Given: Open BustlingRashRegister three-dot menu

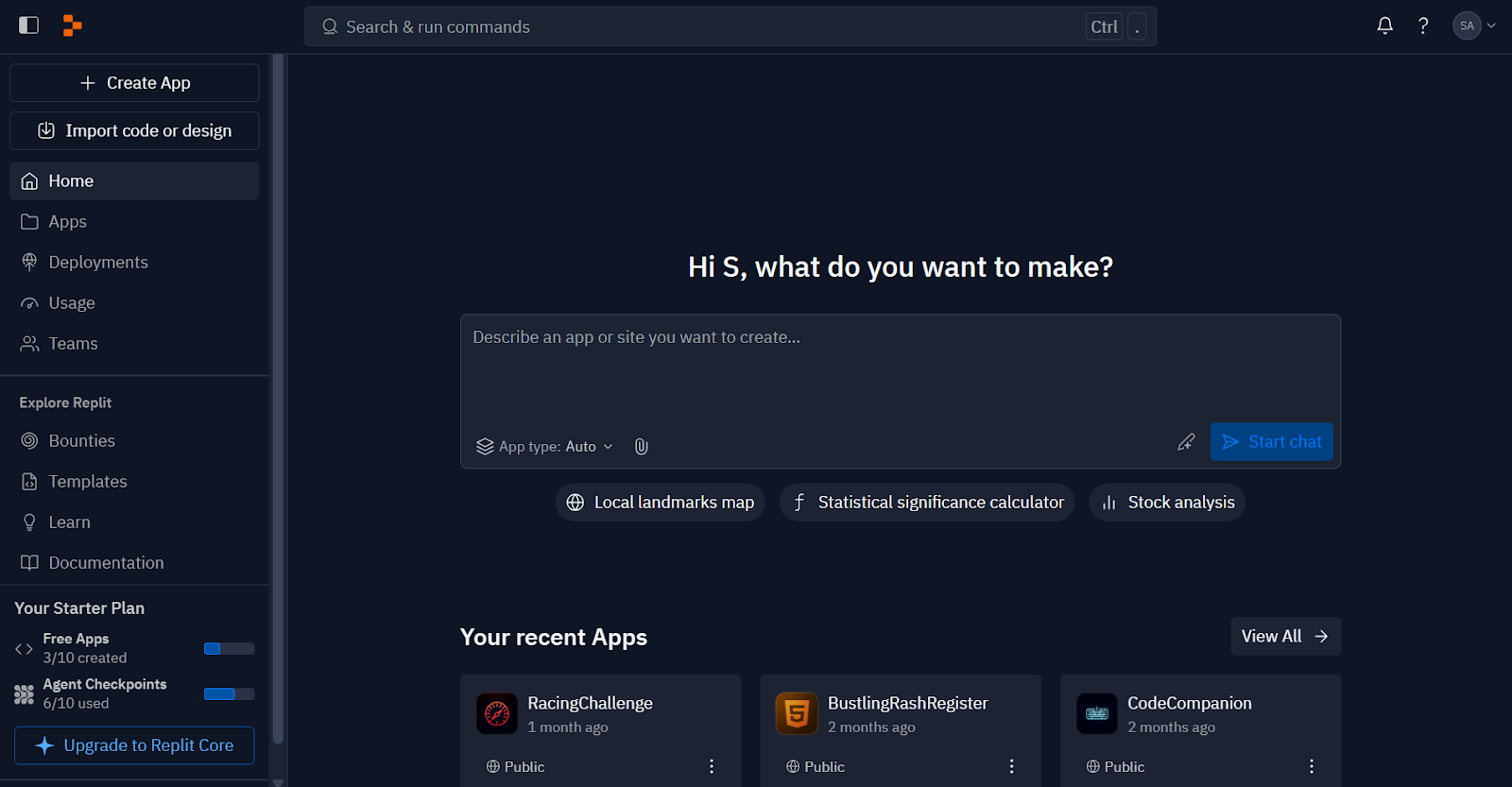Looking at the screenshot, I should 1011,766.
